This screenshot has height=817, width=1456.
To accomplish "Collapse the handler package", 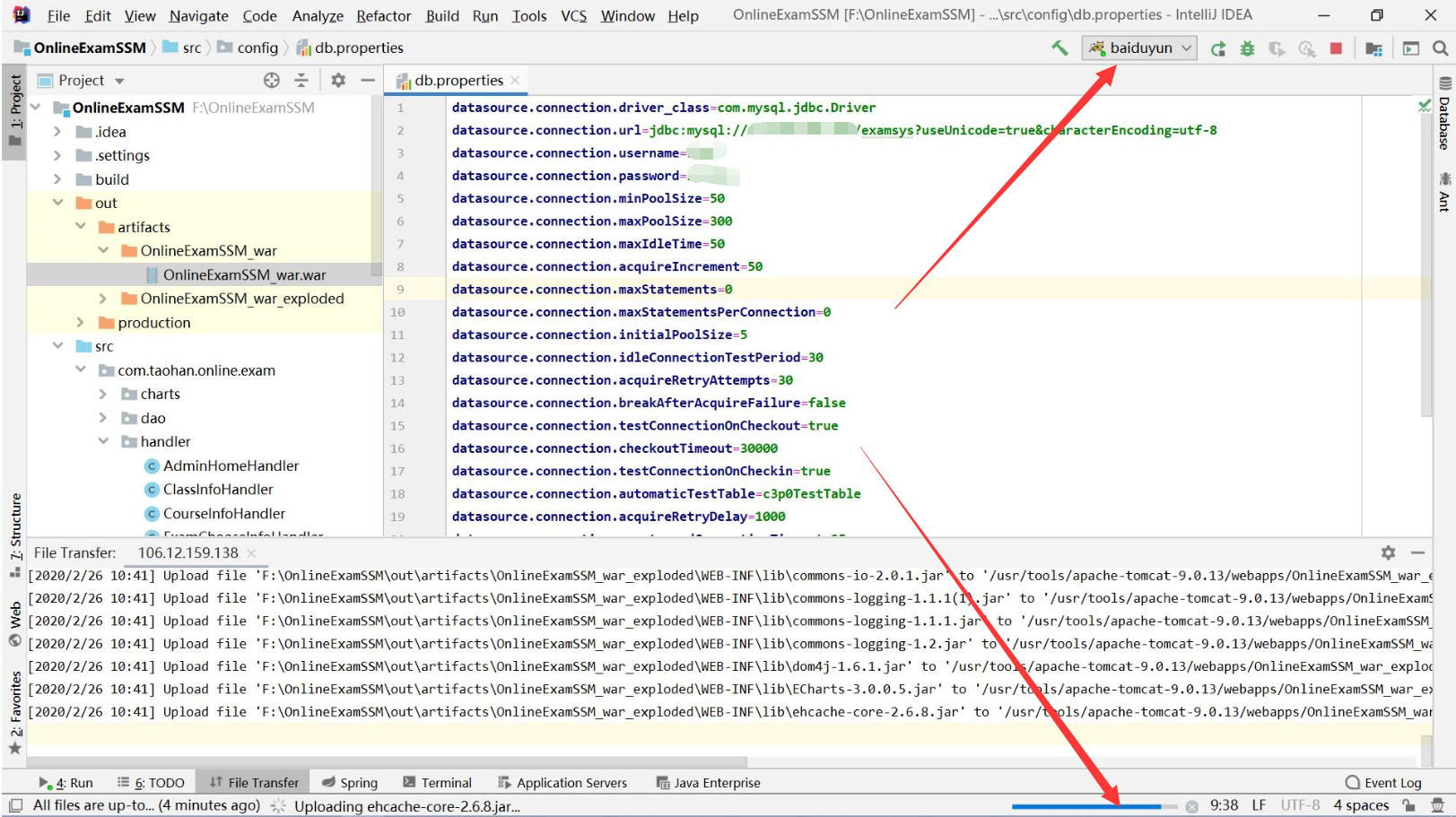I will 102,441.
